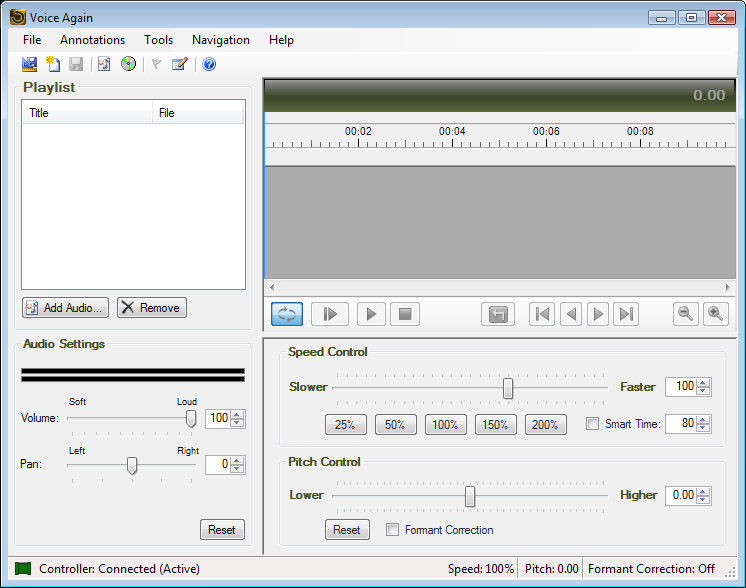
Task: Increase speed value with up stepper arrow
Action: [704, 382]
